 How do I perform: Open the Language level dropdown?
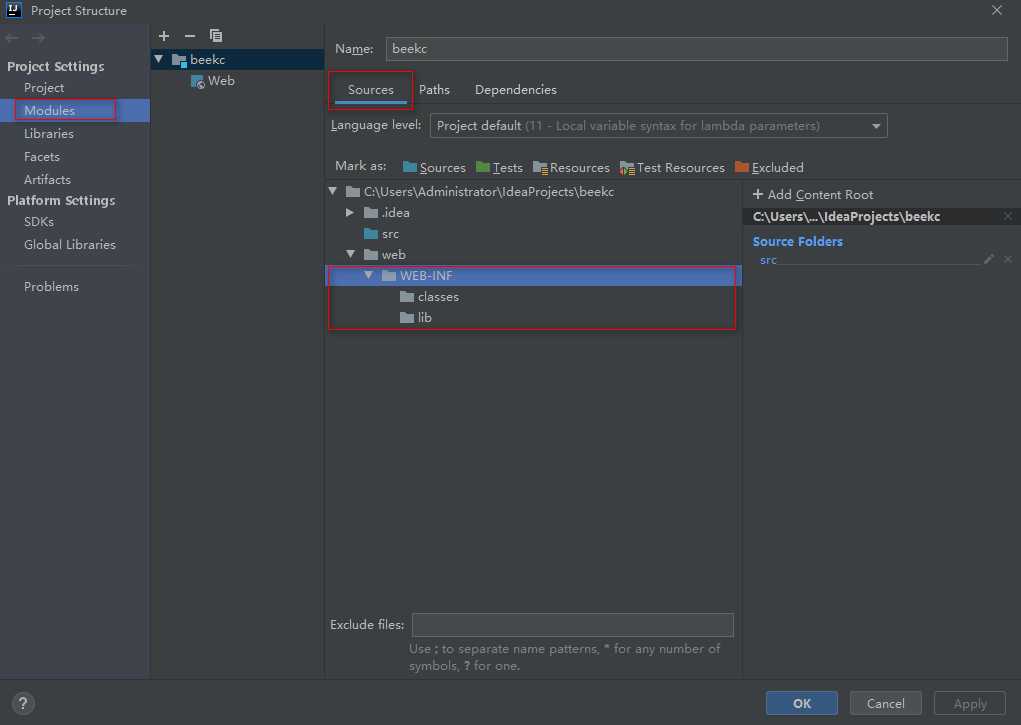[658, 126]
